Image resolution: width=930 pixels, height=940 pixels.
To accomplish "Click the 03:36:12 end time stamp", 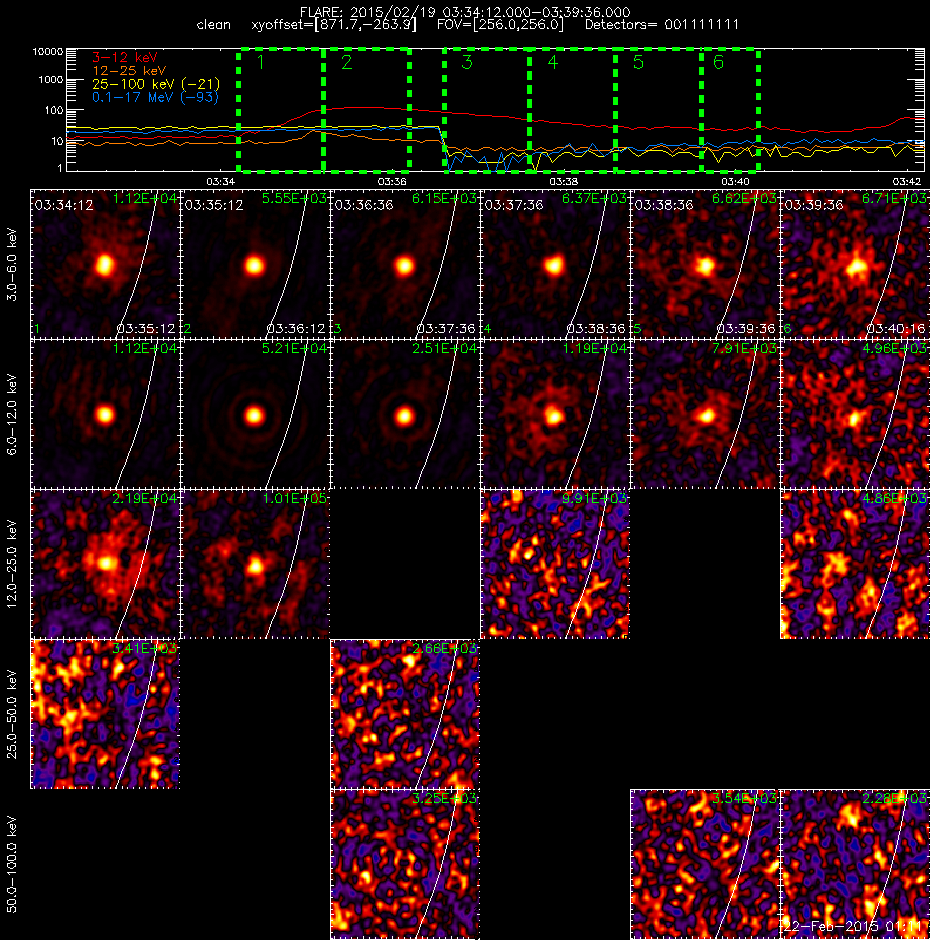I will [296, 329].
